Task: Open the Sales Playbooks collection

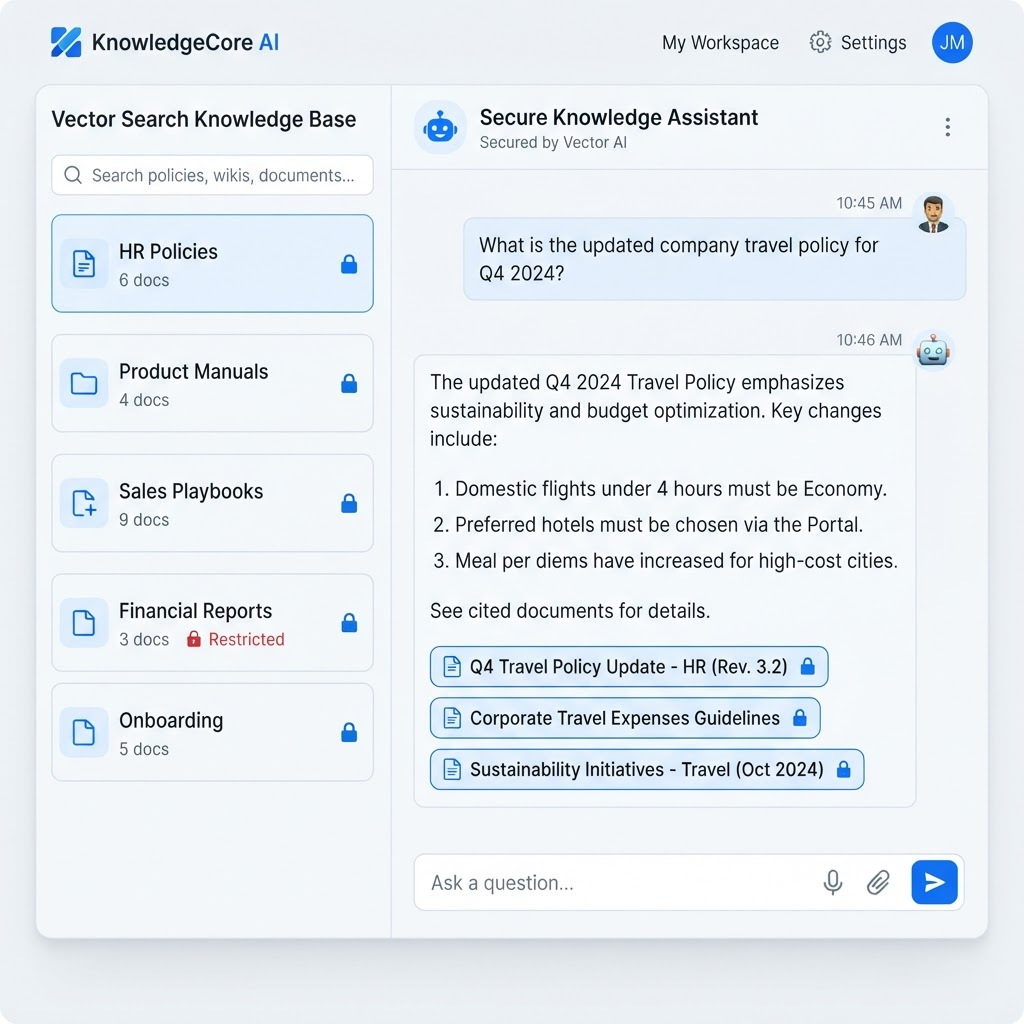Action: point(212,503)
